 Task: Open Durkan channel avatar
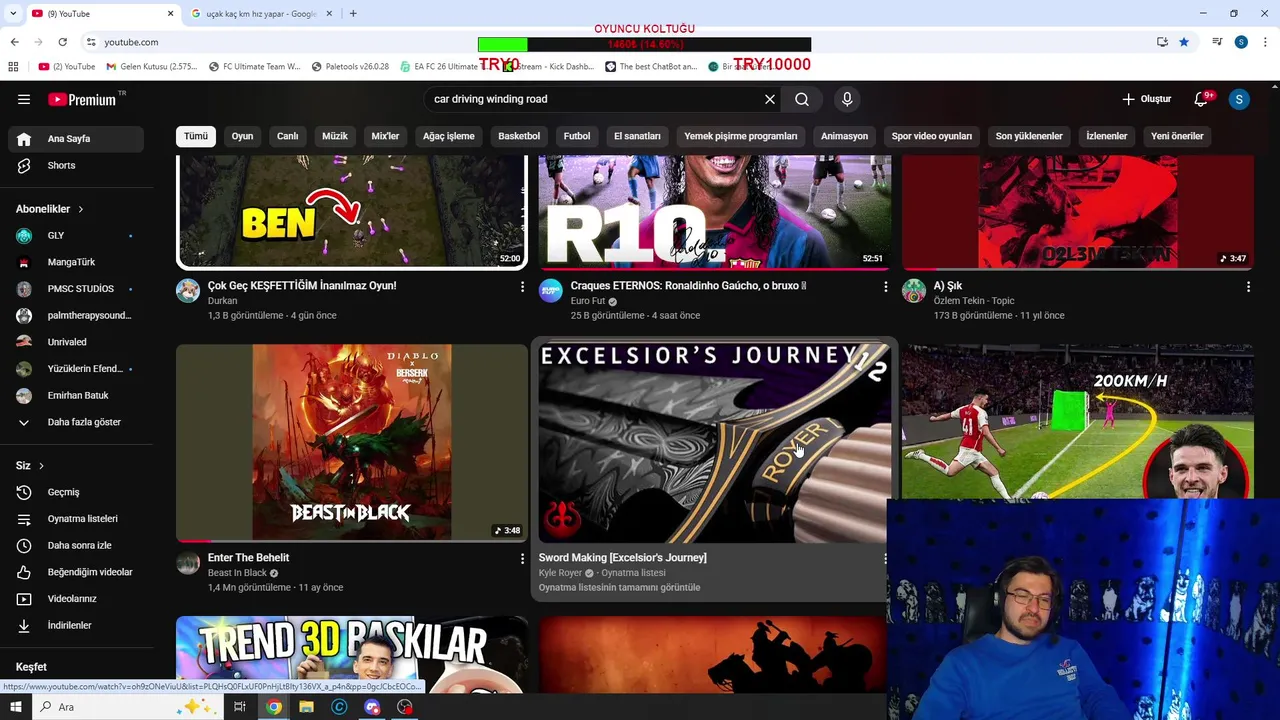(x=188, y=291)
